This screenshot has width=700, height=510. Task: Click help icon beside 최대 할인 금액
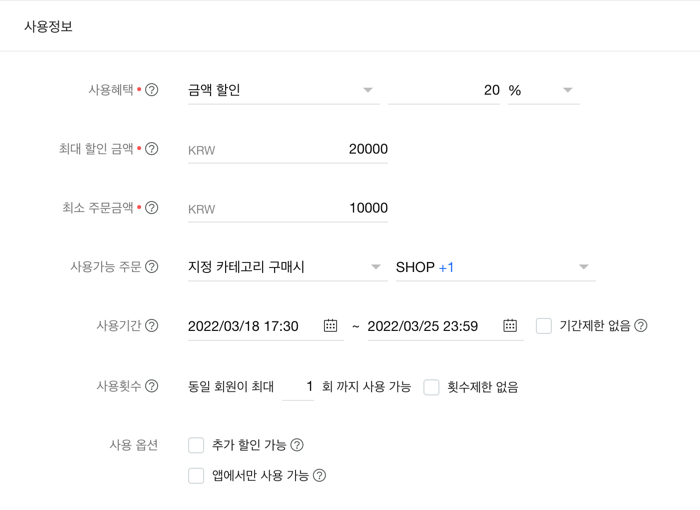click(x=152, y=149)
